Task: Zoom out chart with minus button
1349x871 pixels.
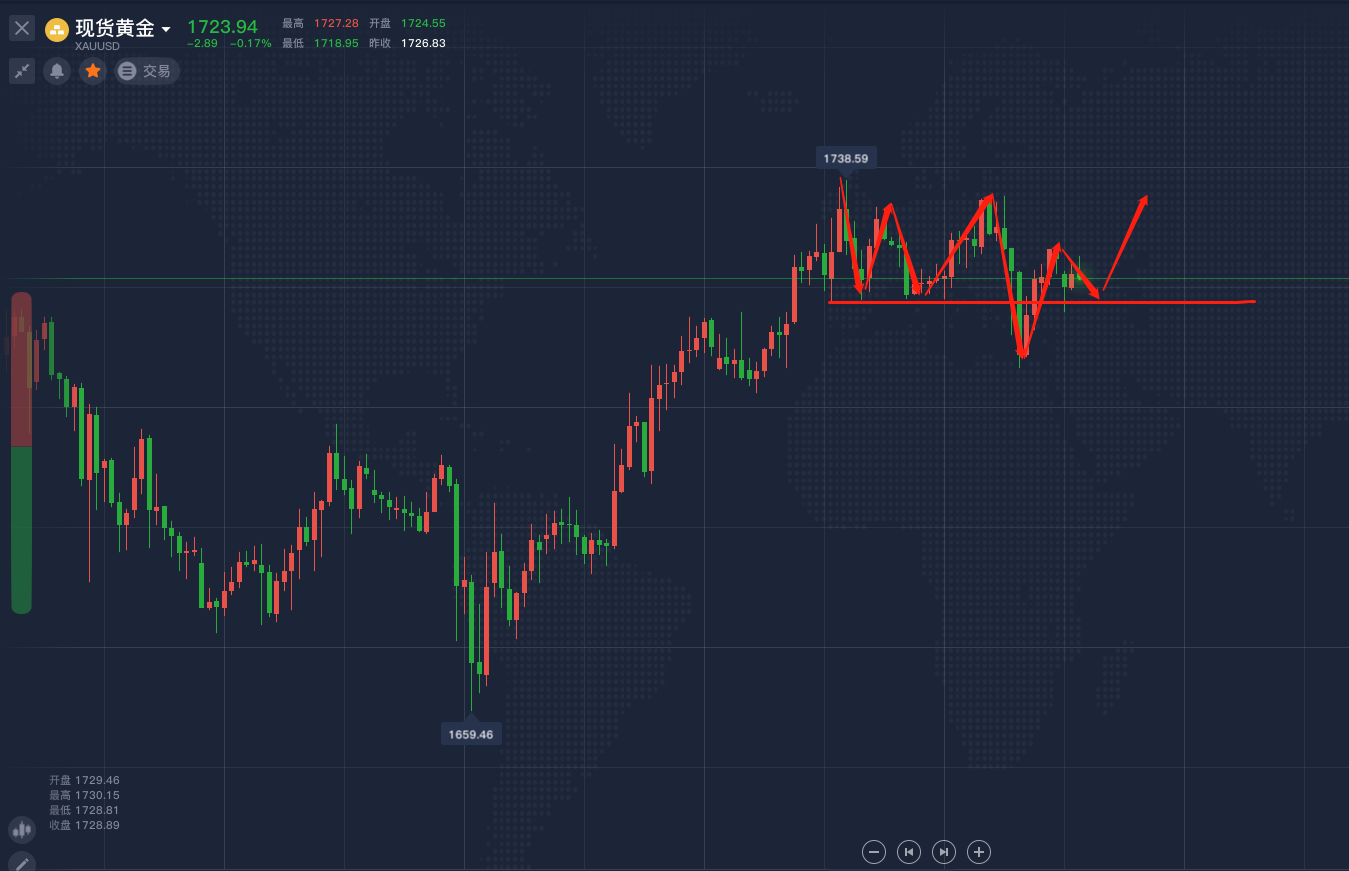Action: 874,852
